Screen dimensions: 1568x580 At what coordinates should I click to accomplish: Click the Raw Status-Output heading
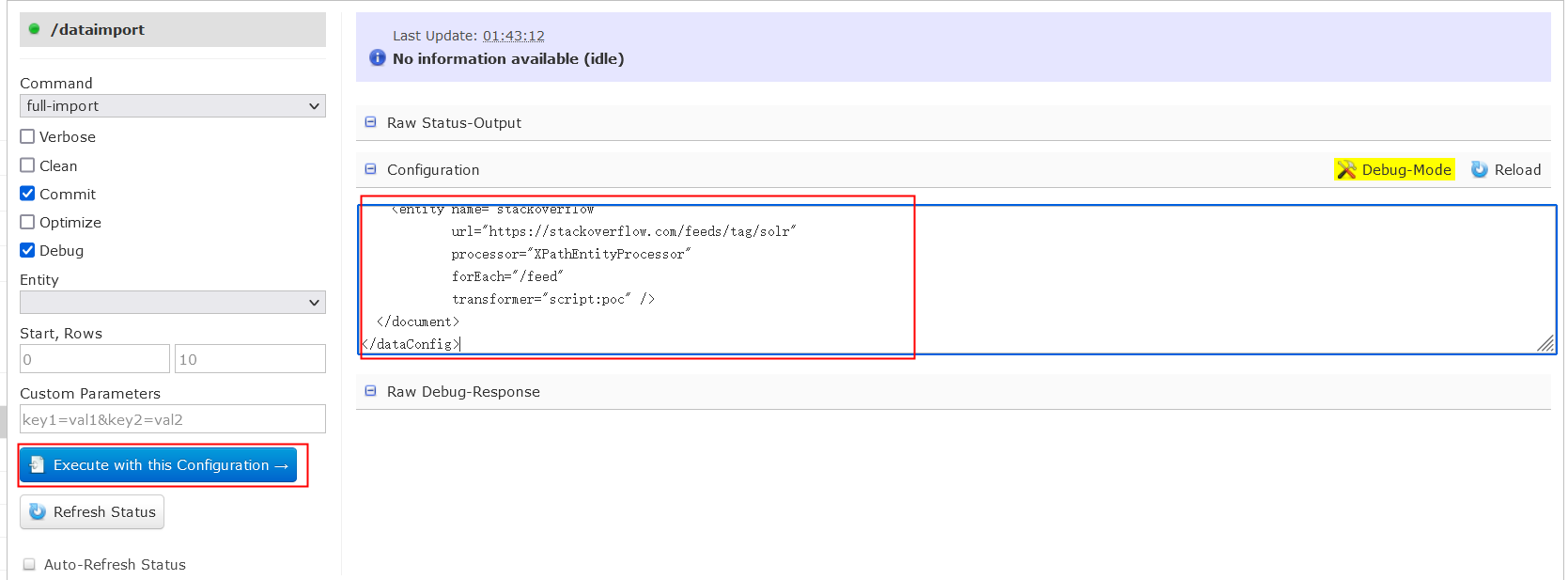pos(454,123)
